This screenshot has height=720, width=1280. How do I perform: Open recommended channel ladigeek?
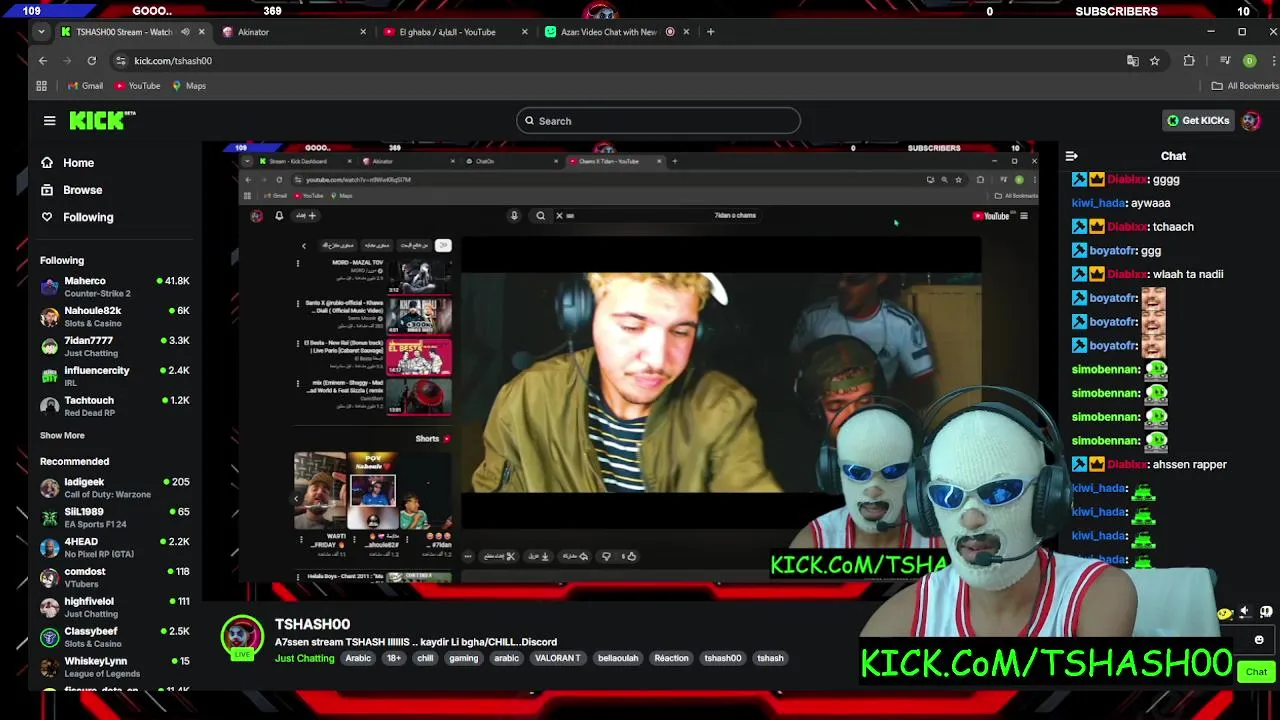[115, 488]
